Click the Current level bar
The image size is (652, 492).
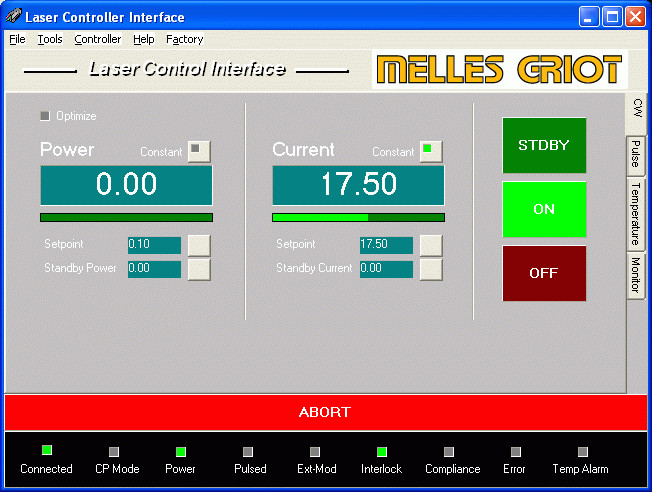pyautogui.click(x=358, y=218)
